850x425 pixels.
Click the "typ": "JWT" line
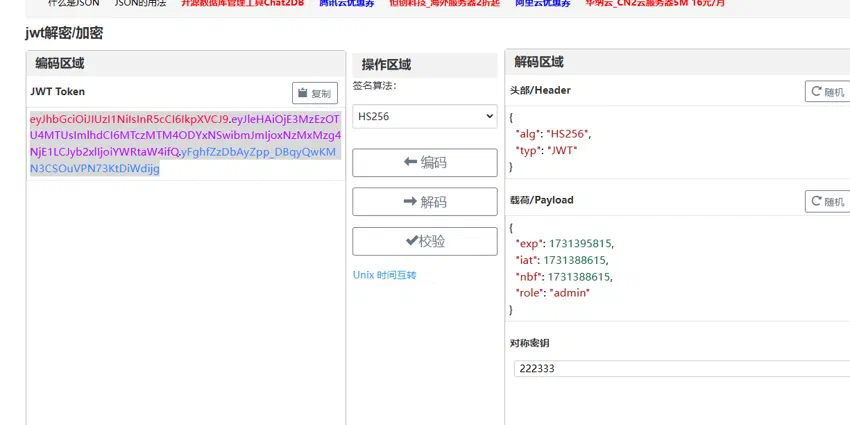click(546, 150)
